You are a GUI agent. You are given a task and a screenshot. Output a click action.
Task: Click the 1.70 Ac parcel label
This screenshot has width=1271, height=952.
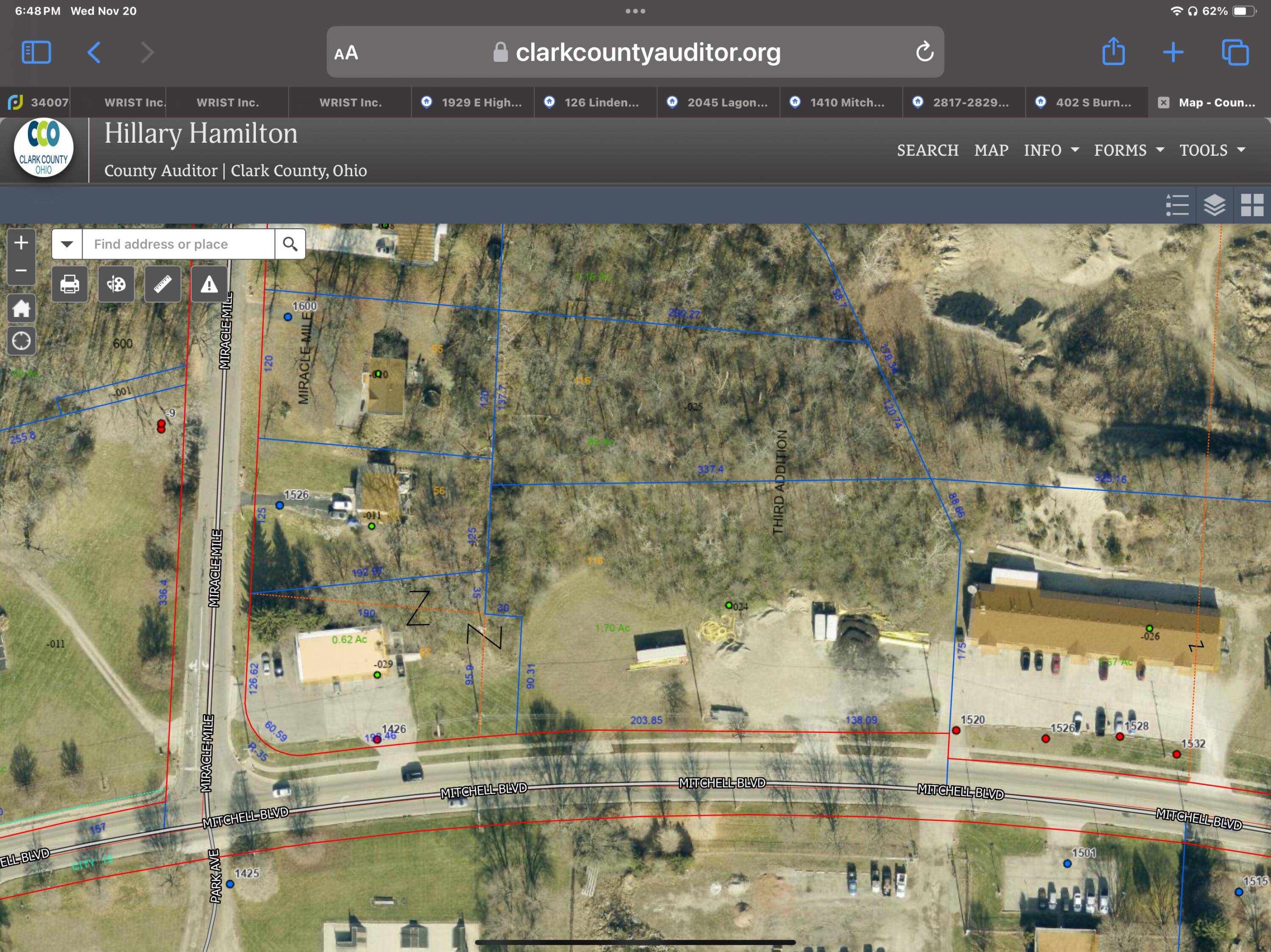click(613, 628)
